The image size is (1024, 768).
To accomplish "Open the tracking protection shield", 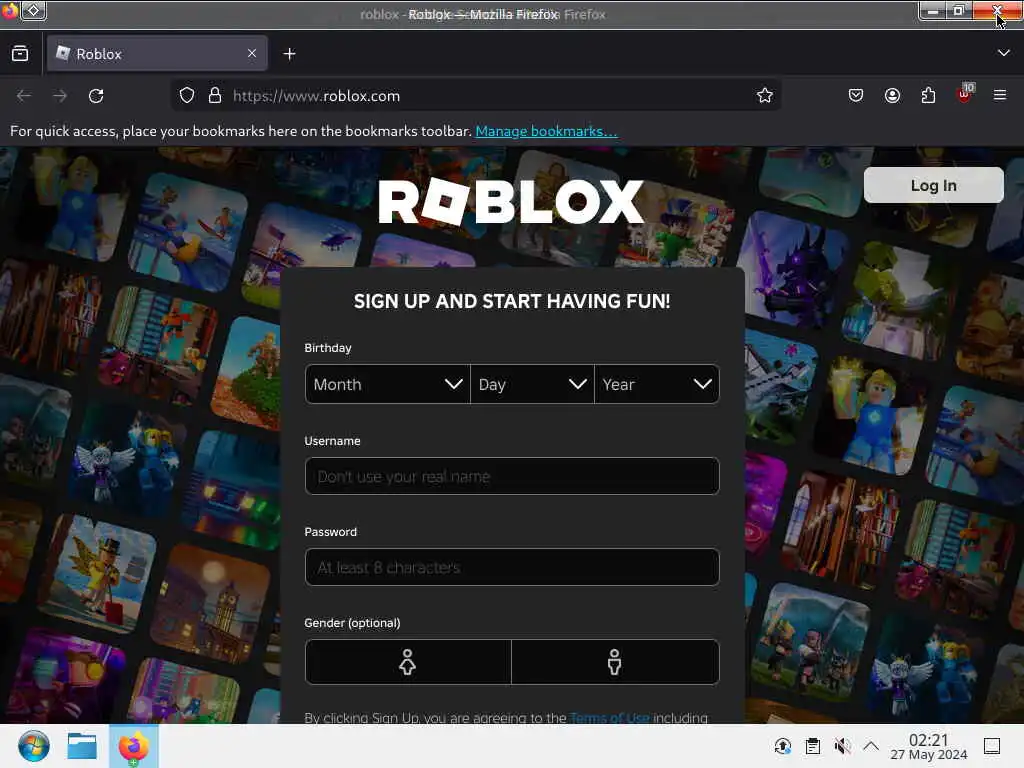I will click(x=187, y=95).
